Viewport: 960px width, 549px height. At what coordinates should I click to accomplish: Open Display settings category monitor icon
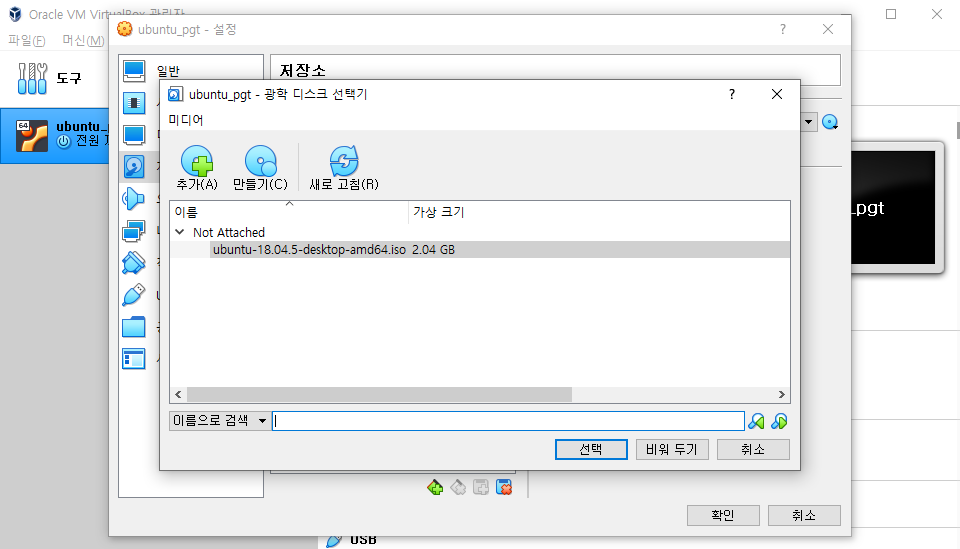tap(134, 135)
